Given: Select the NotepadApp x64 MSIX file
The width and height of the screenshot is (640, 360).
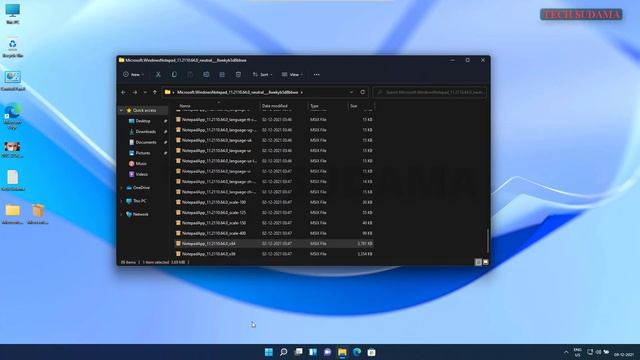Looking at the screenshot, I should (274, 244).
